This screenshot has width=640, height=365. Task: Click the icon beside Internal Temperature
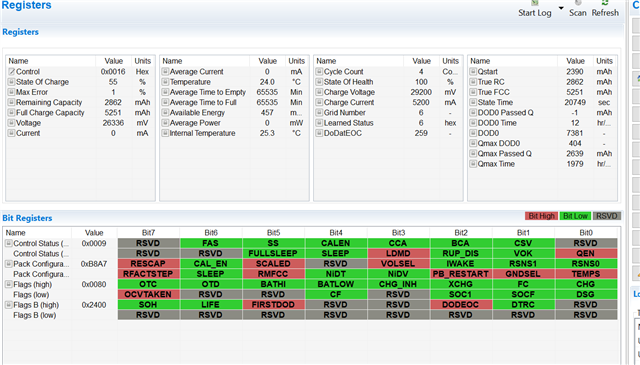tap(165, 133)
